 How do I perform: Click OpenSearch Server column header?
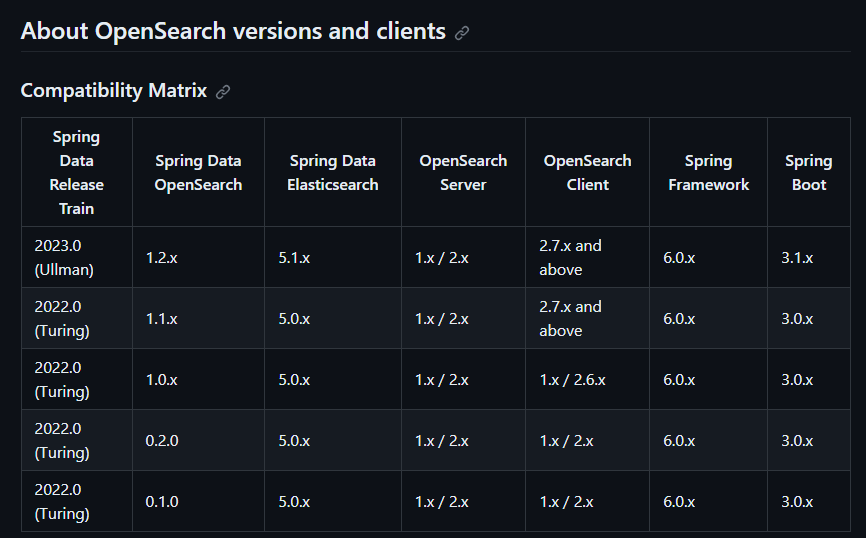[463, 172]
